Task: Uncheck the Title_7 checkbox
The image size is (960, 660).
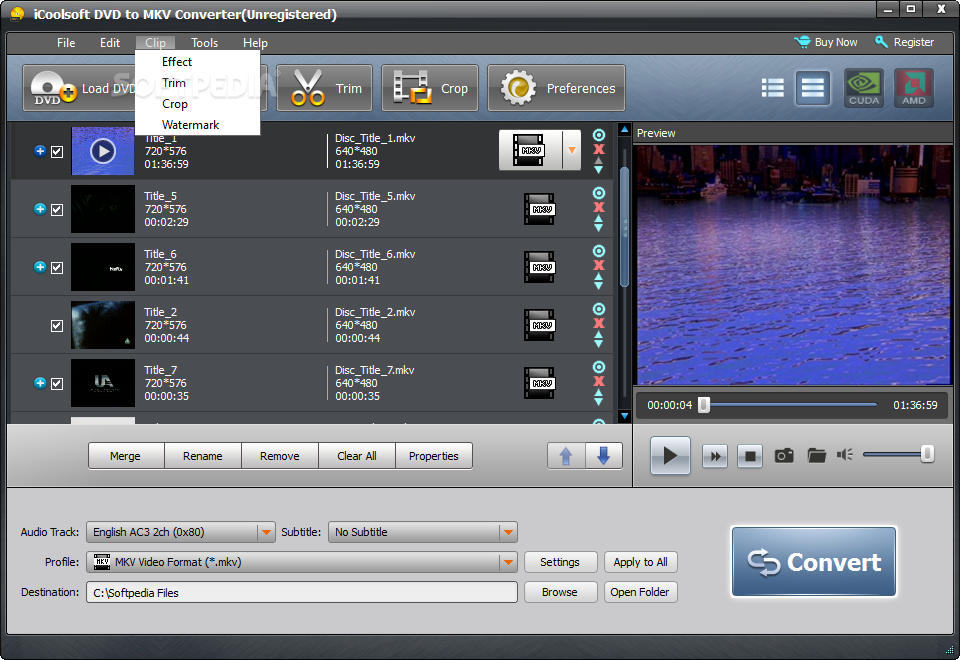Action: coord(57,384)
